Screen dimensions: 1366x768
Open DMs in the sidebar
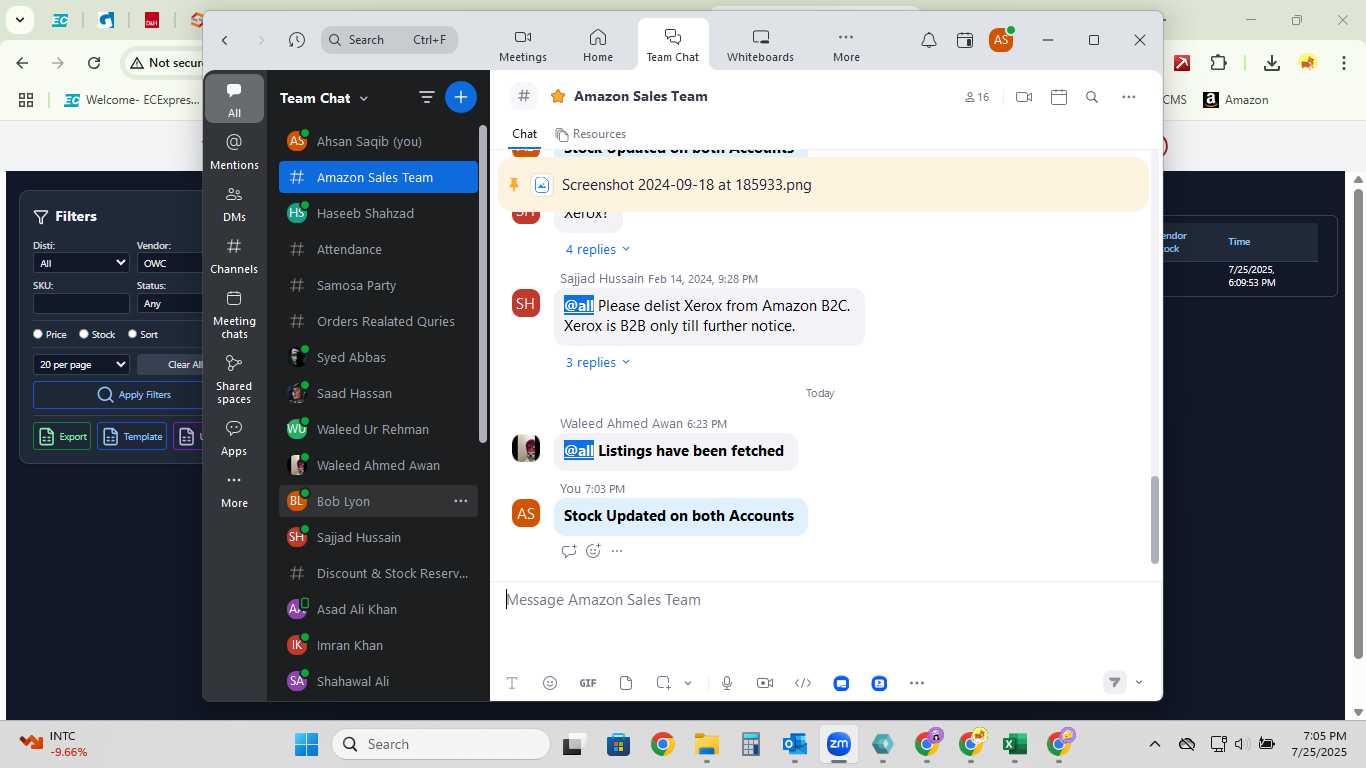[x=234, y=203]
